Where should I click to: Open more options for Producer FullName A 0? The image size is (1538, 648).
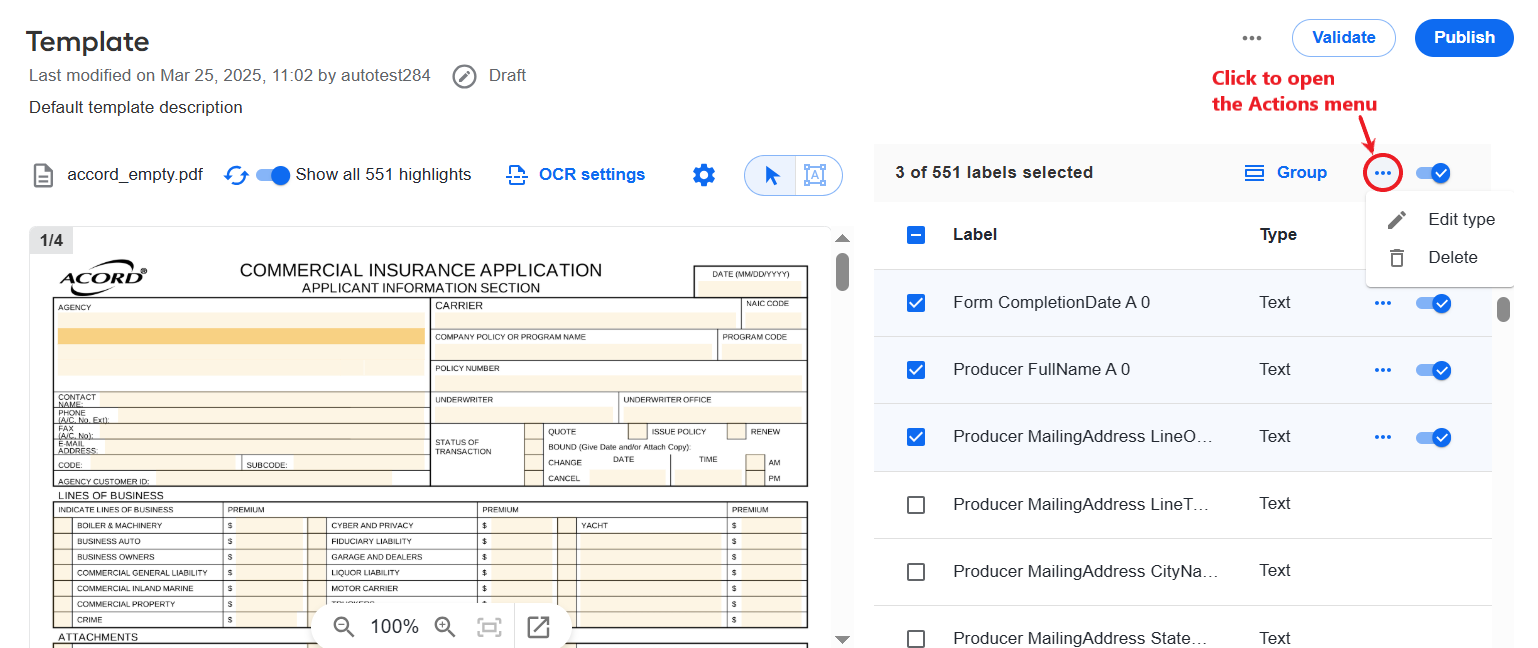(x=1383, y=370)
